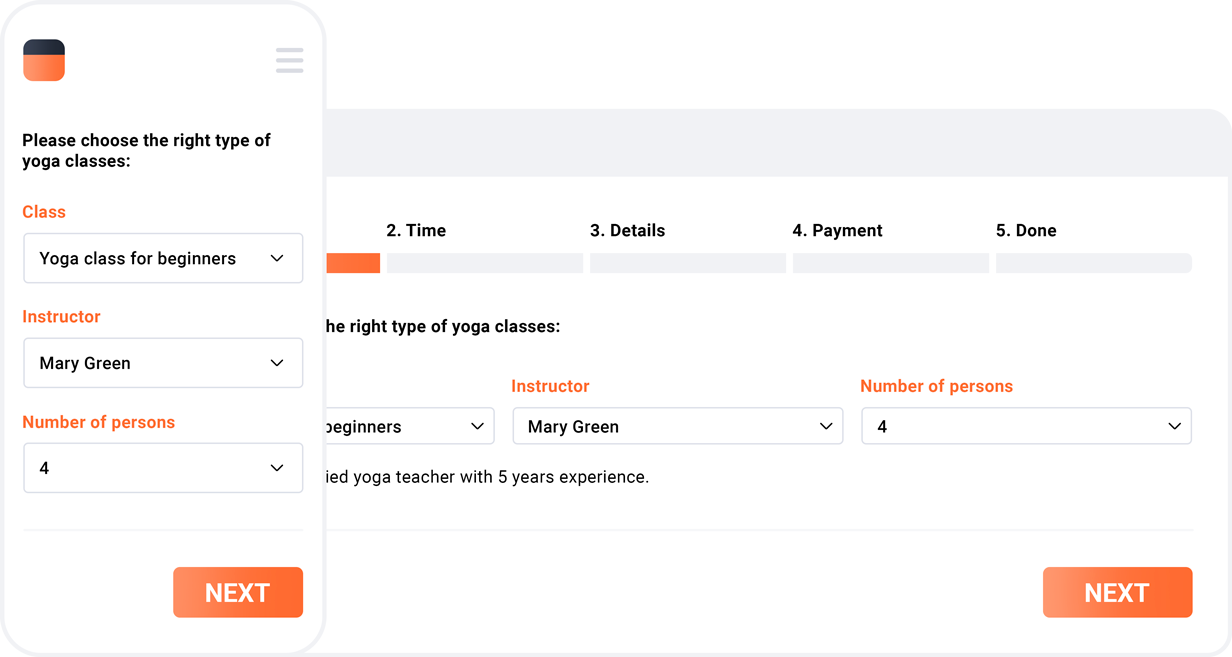Screen dimensions: 1232x657
Task: Open desktop Mary Green instructor dropdown
Action: coord(678,426)
